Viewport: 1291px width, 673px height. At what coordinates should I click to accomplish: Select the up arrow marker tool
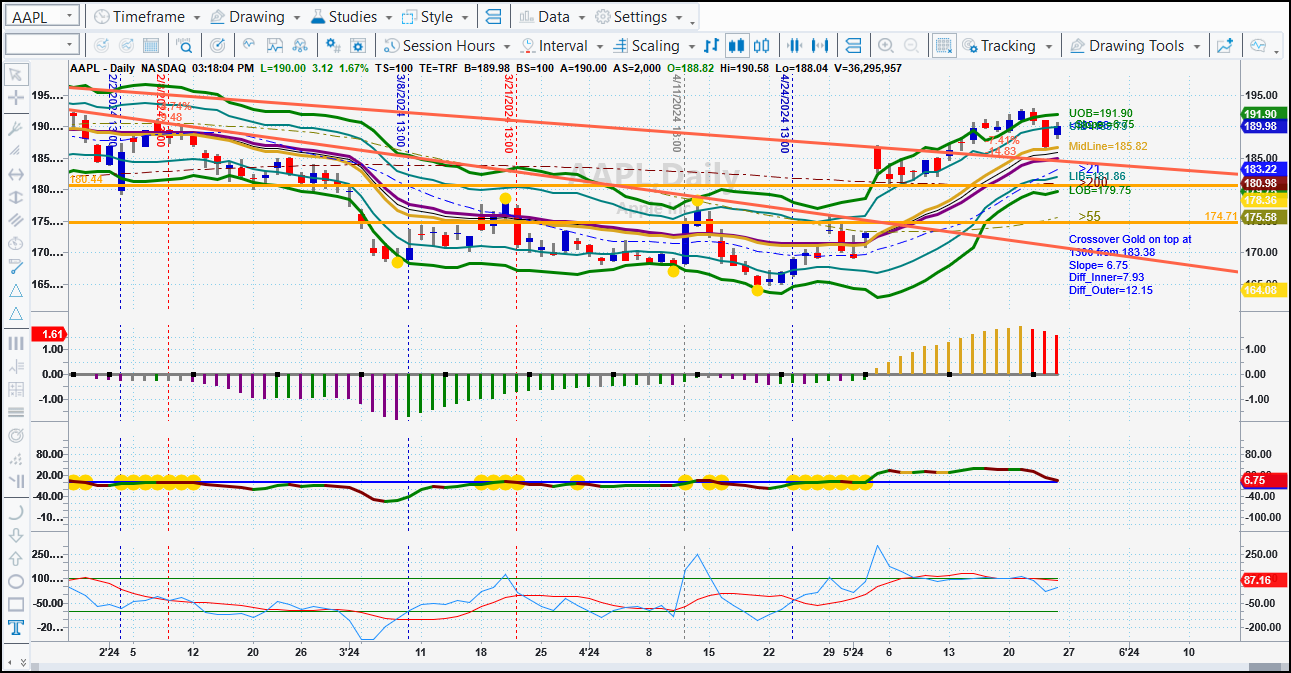16,557
